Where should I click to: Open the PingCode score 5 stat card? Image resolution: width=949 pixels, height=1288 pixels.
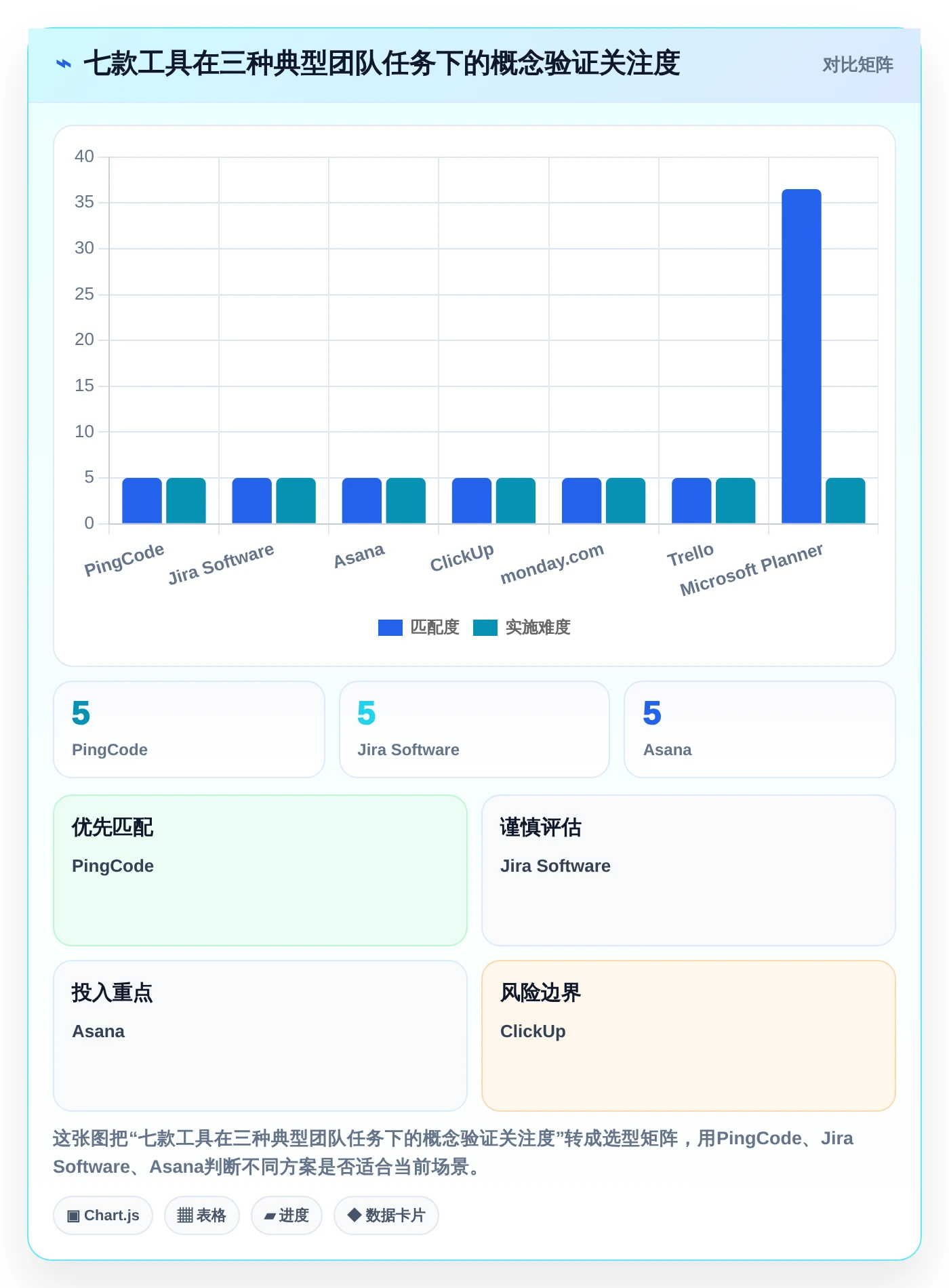(189, 729)
